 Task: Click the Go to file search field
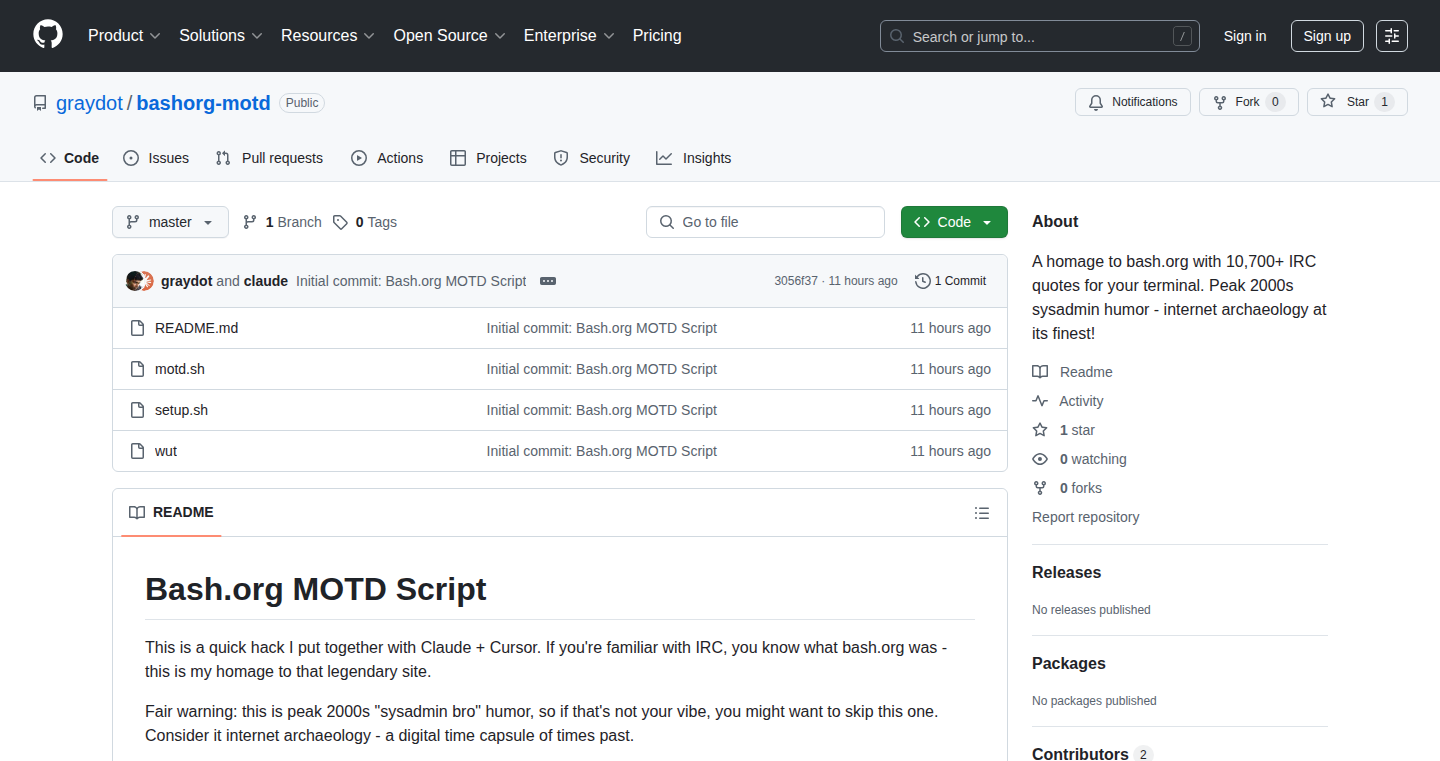pos(765,222)
